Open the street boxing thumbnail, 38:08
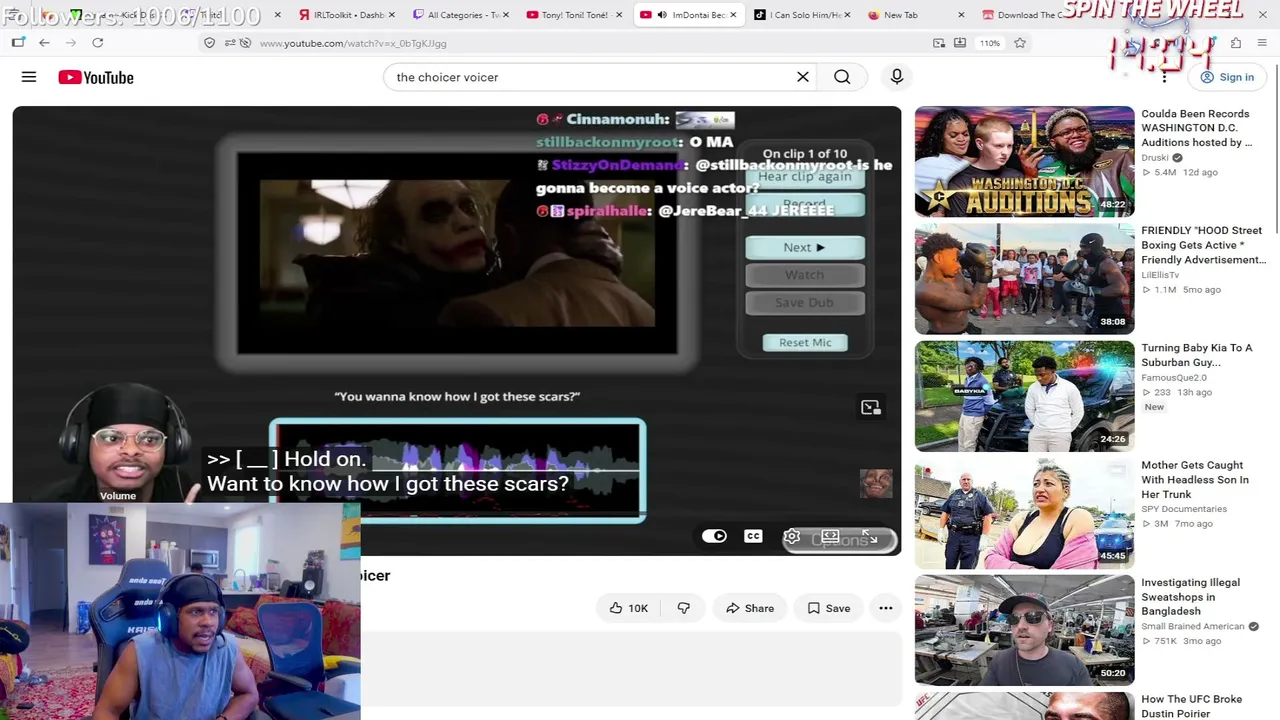Viewport: 1280px width, 720px height. (x=1024, y=279)
